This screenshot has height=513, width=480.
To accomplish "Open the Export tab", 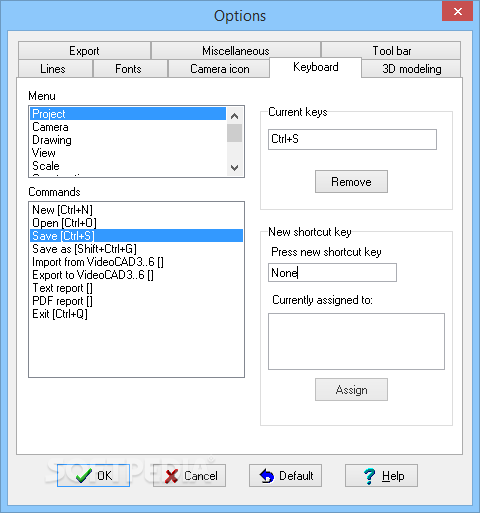I will coord(84,51).
